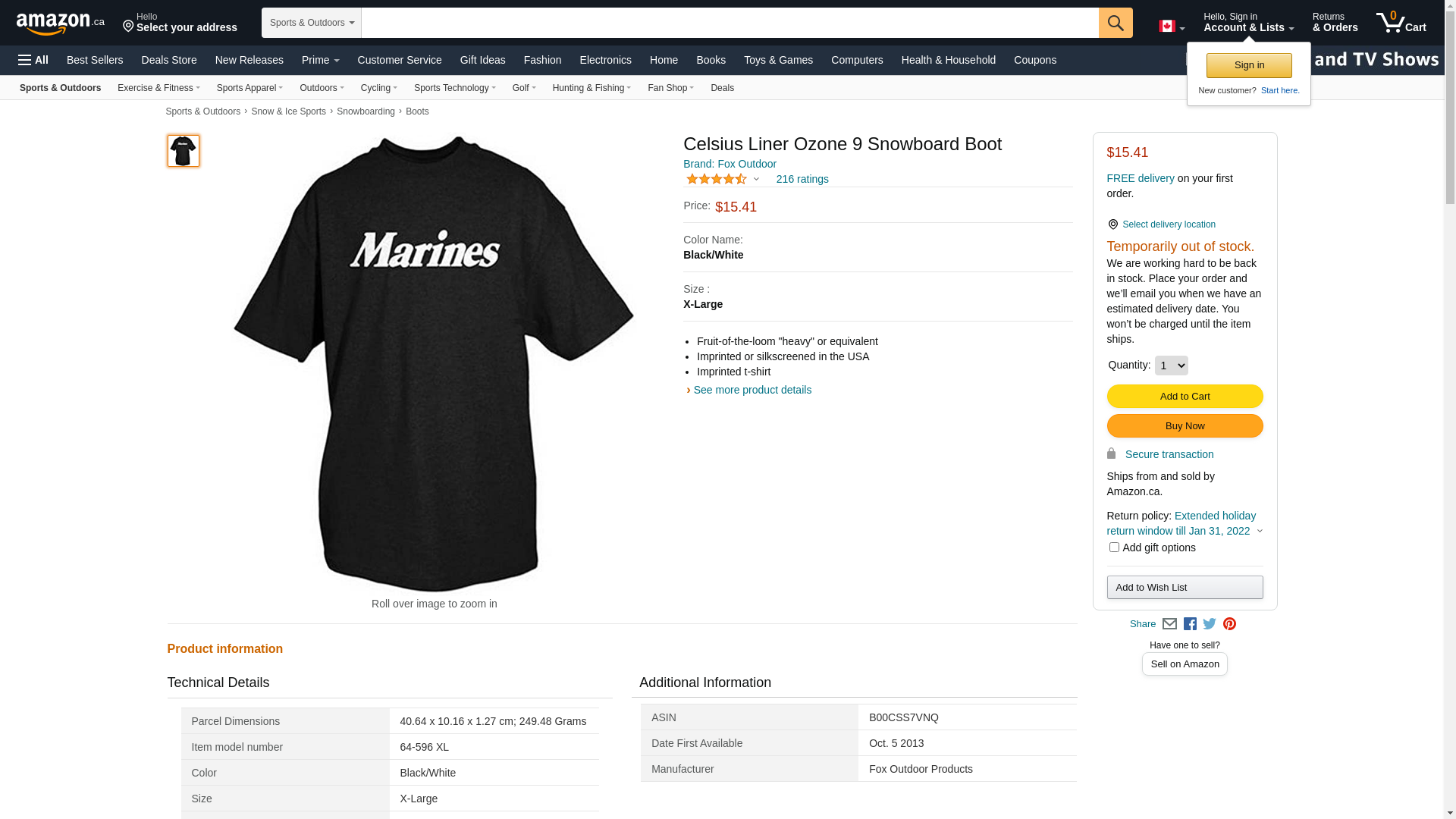The image size is (1456, 819).
Task: Share product on Twitter
Action: click(x=1210, y=624)
